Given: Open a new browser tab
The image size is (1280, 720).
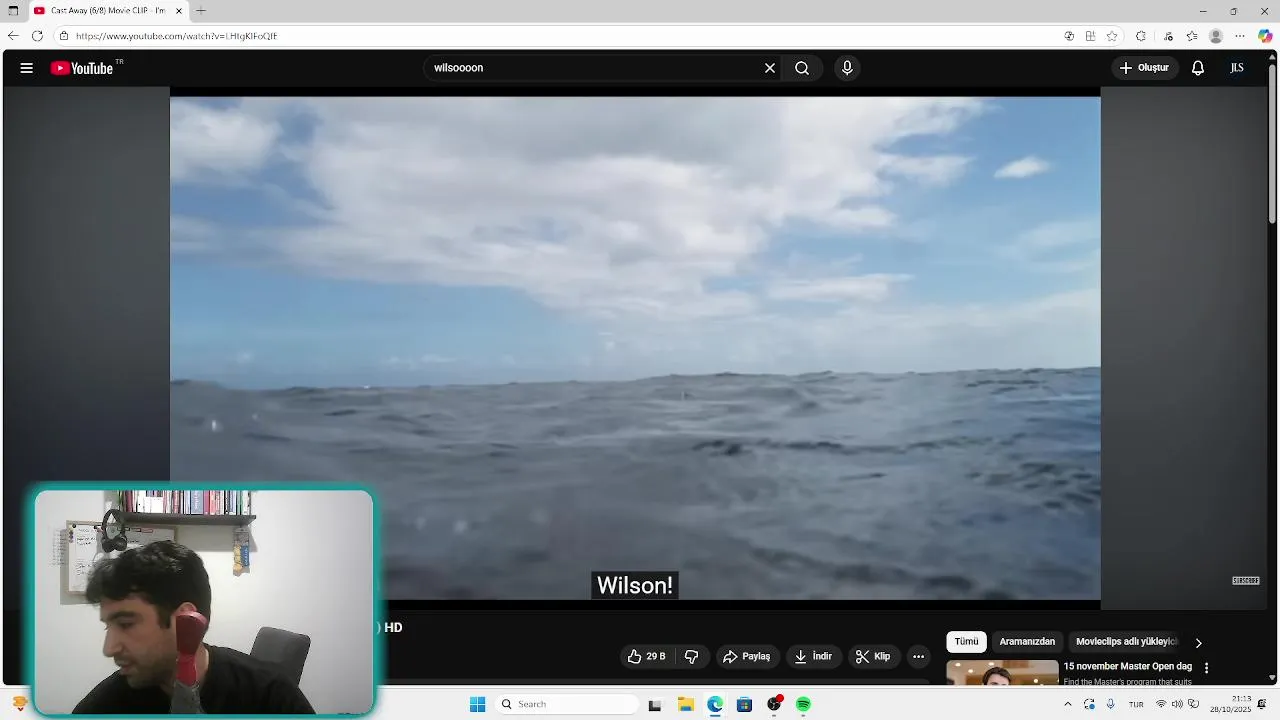Looking at the screenshot, I should (201, 11).
